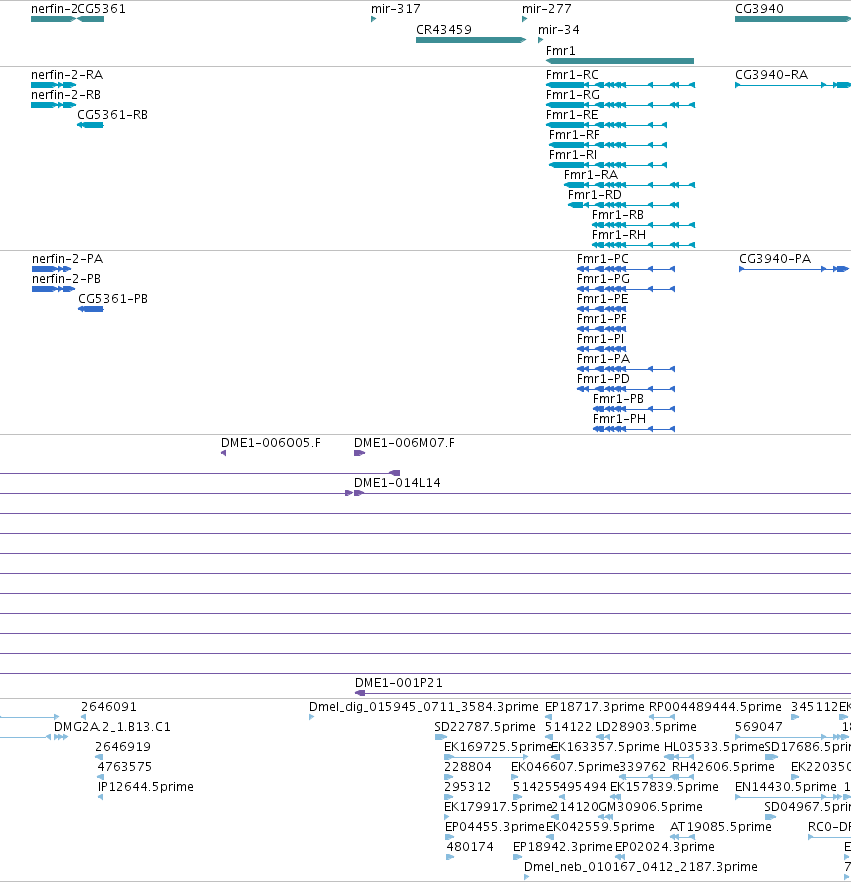Viewport: 851px width, 882px height.
Task: Select the Fmr1-RG transcript
Action: (x=620, y=105)
